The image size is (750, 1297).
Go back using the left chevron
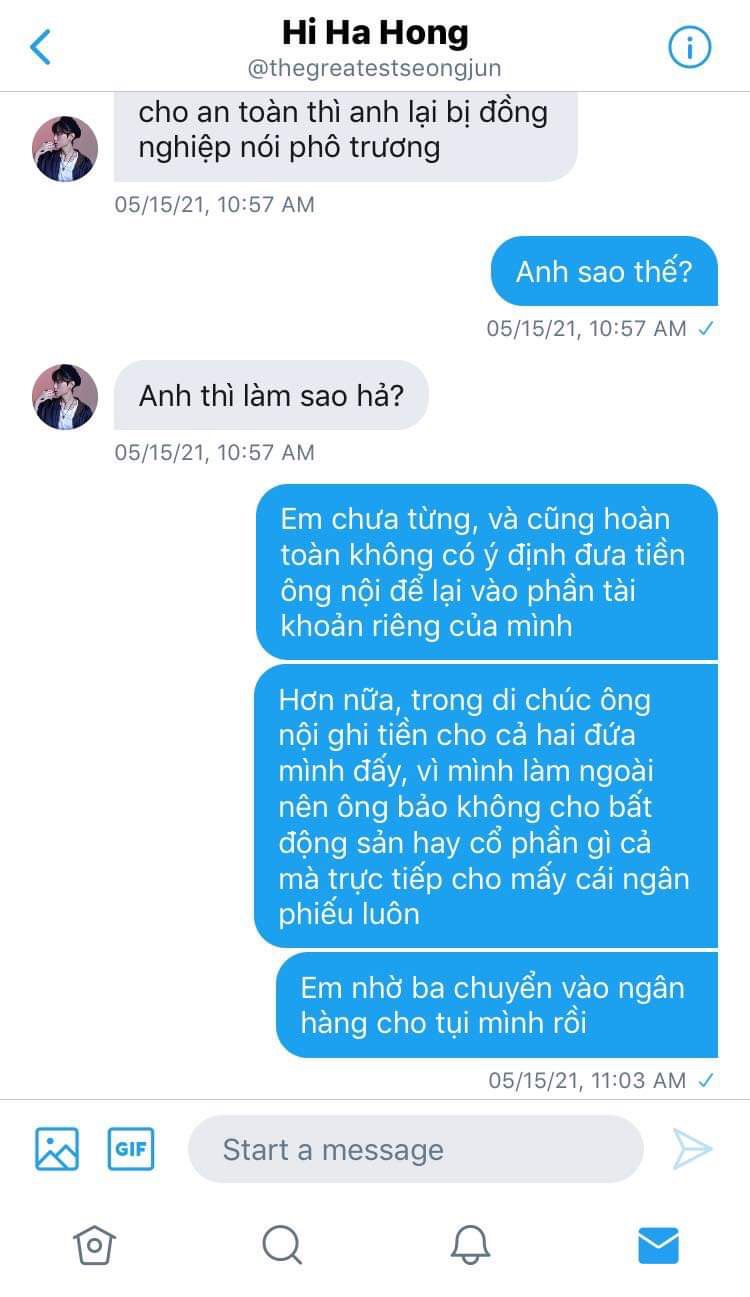40,47
